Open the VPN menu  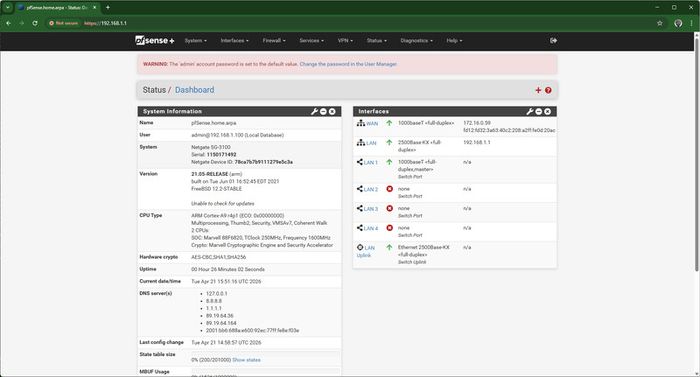coord(345,41)
